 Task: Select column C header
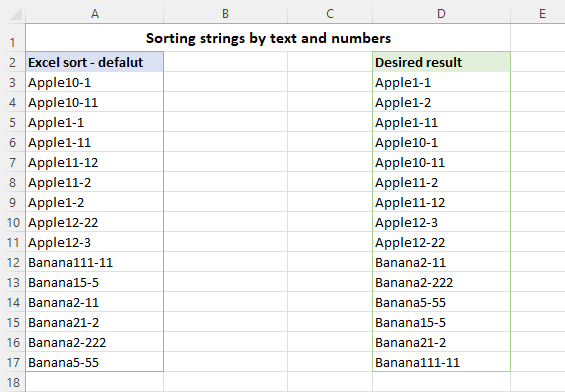330,14
